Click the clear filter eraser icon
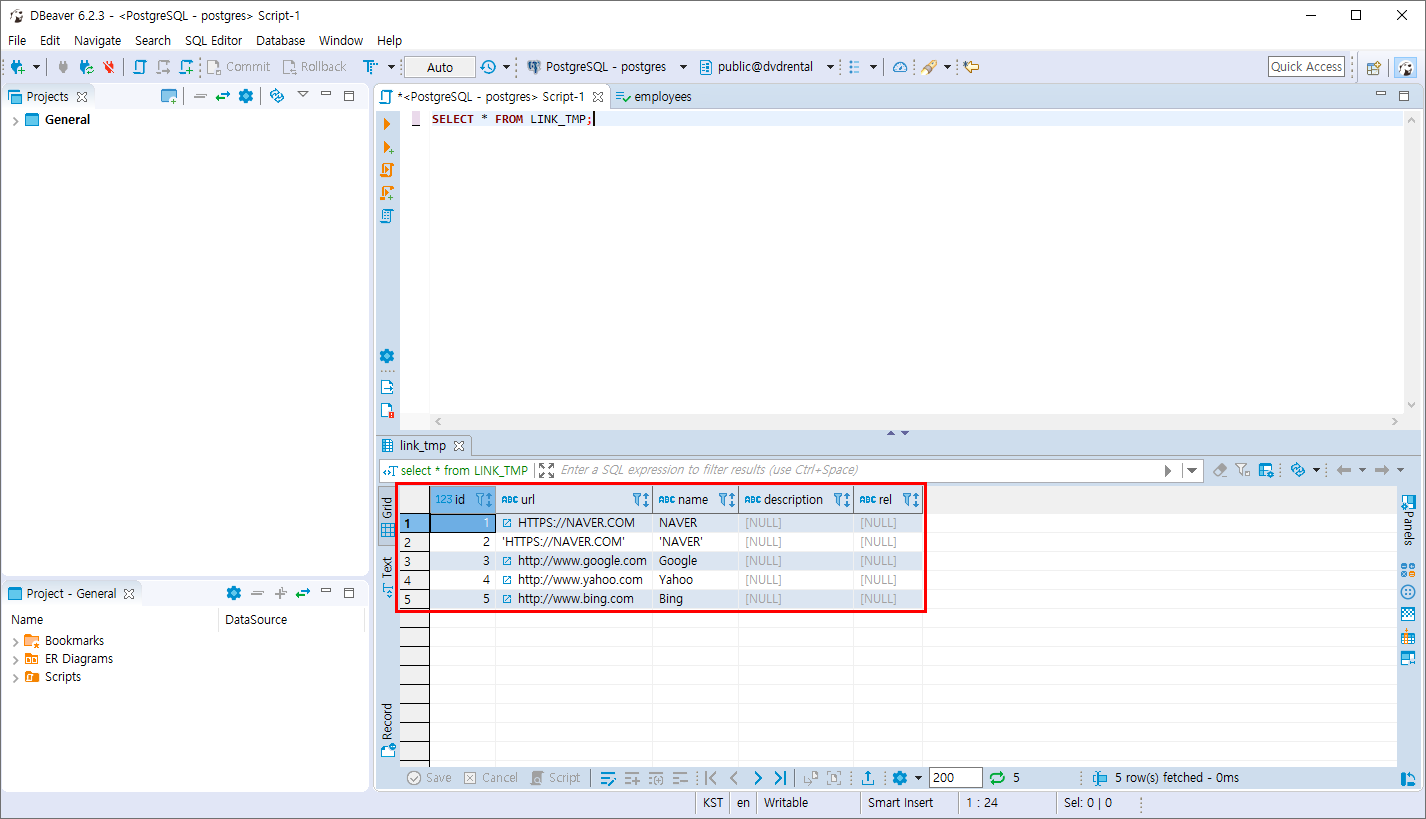The height and width of the screenshot is (819, 1426). pos(1220,470)
